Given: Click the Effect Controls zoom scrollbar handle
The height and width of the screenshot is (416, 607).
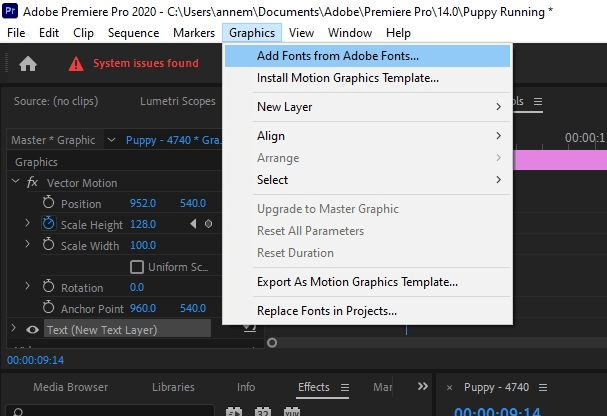Looking at the screenshot, I should [x=272, y=343].
